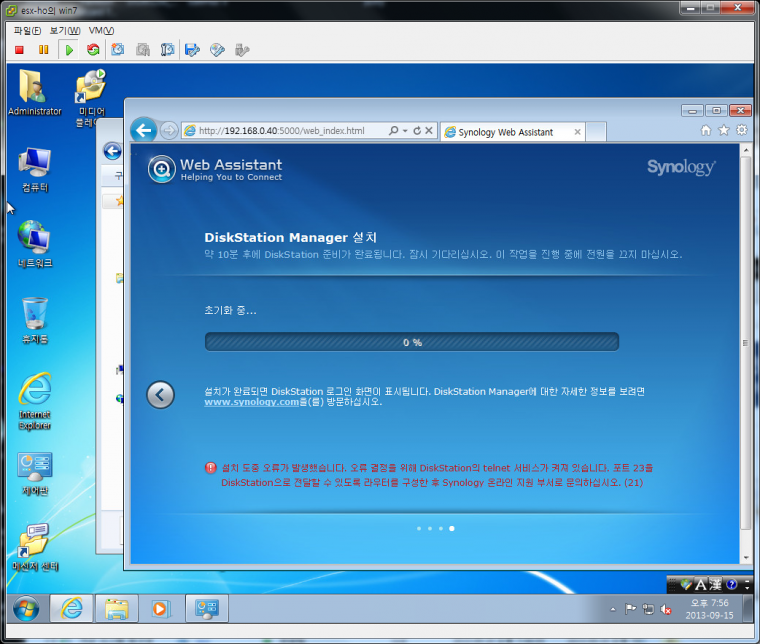Click the installation progress bar at 0 %

(412, 342)
